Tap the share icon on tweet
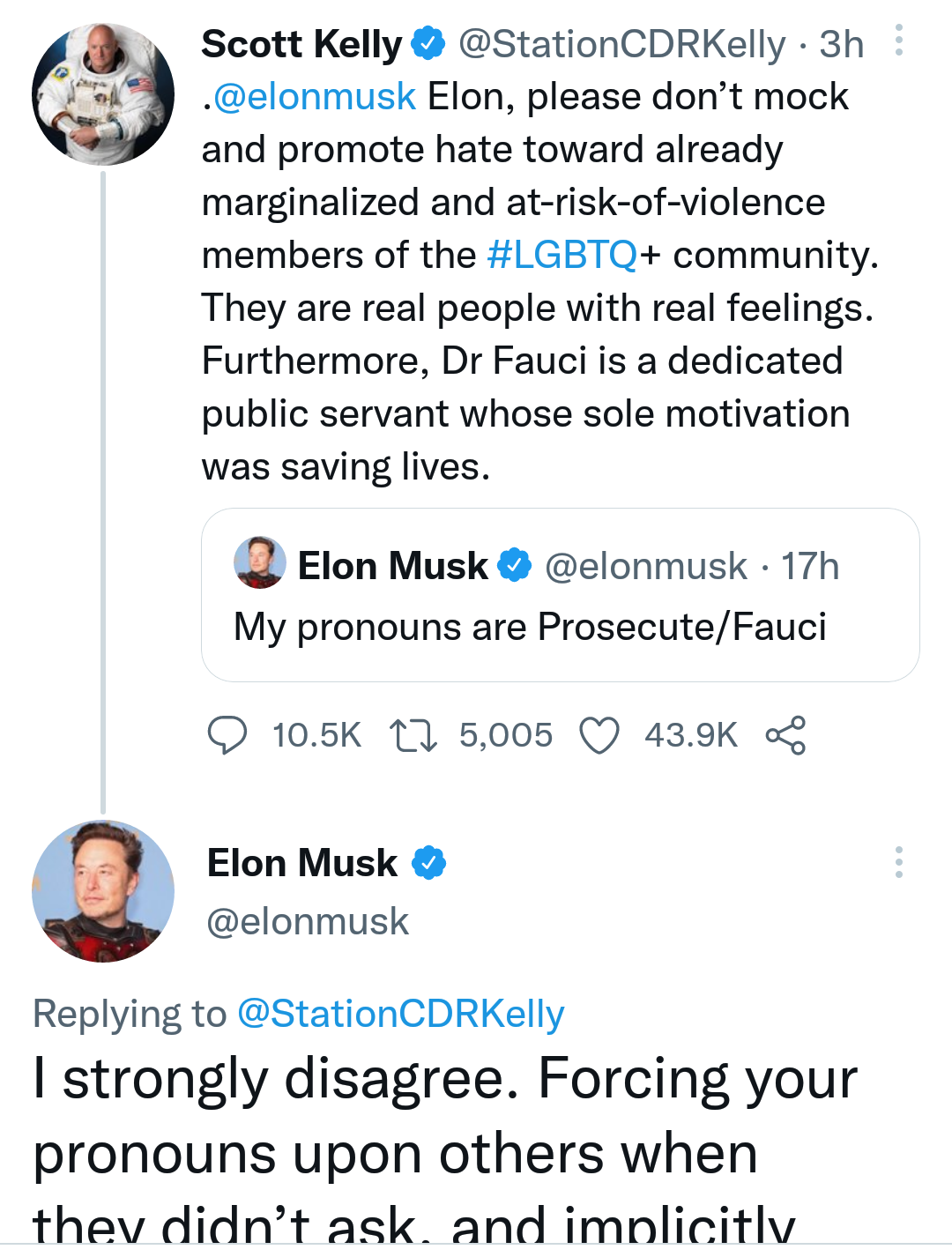This screenshot has height=1257, width=952. pos(785,735)
